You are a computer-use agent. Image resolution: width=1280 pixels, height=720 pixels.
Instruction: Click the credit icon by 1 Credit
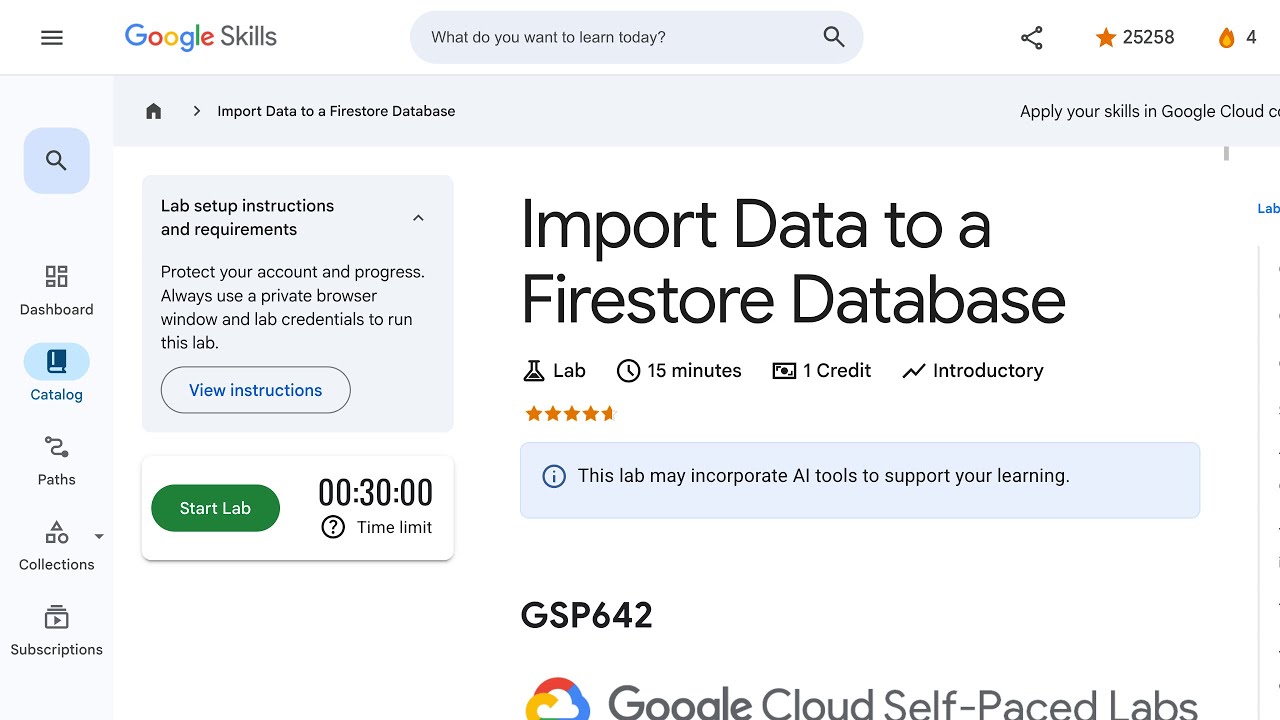click(x=784, y=371)
